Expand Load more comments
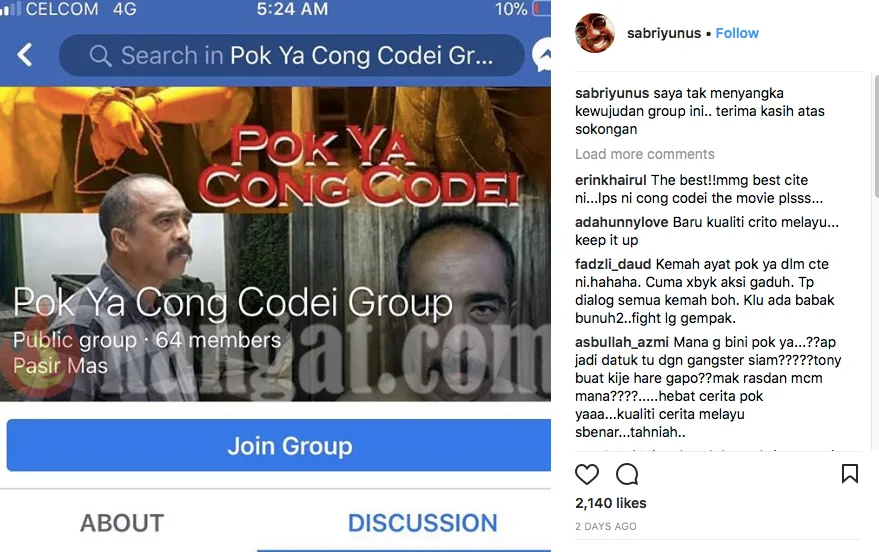 point(645,154)
